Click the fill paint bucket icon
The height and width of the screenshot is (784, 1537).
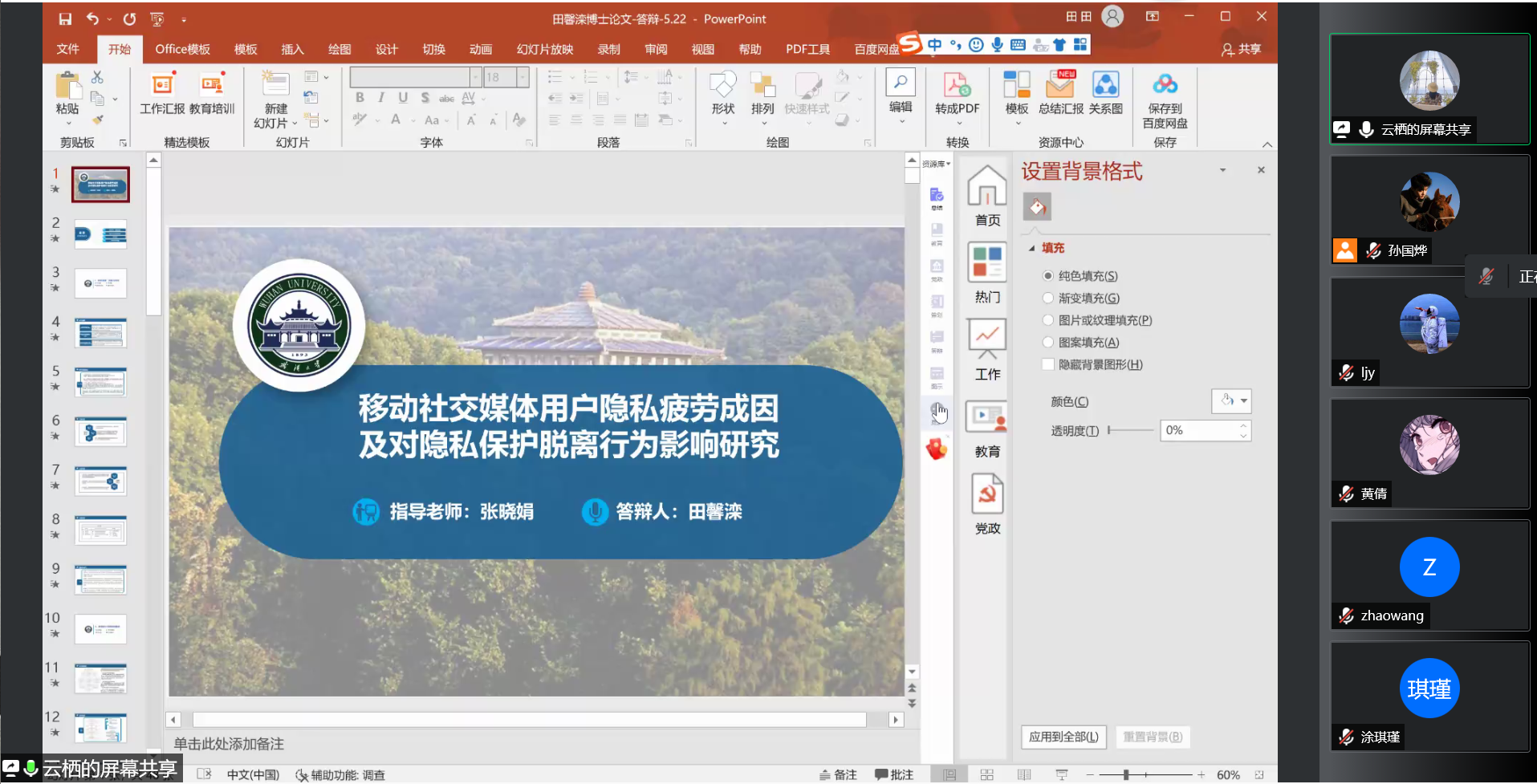click(1037, 207)
